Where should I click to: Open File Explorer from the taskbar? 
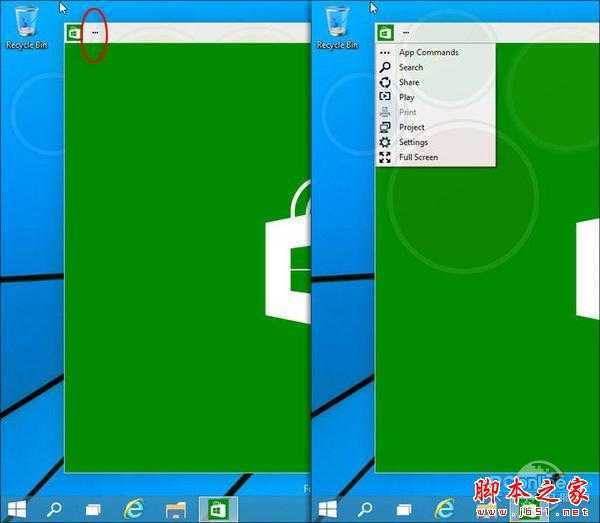(176, 510)
